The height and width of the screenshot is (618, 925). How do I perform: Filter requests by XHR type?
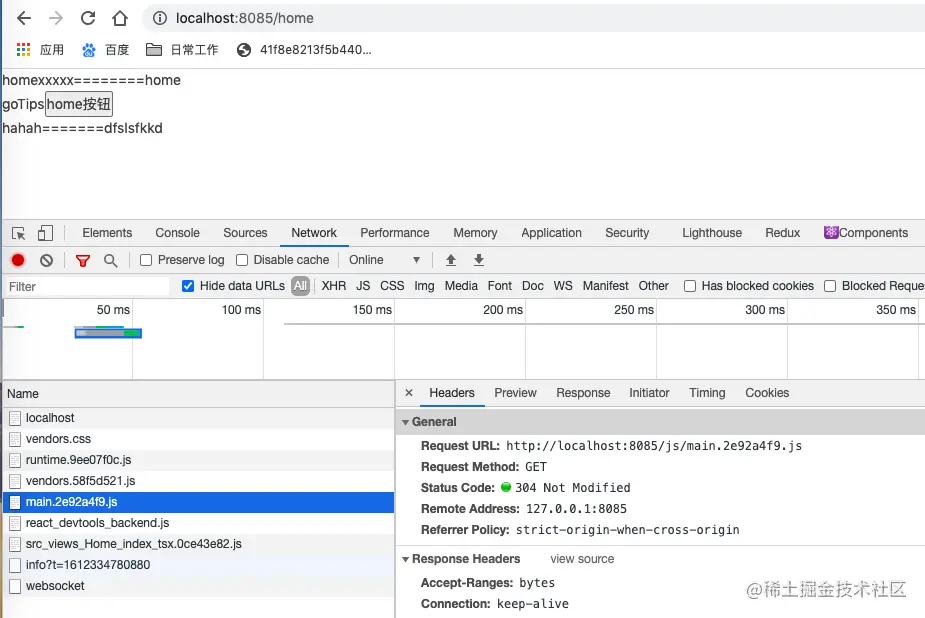[334, 286]
